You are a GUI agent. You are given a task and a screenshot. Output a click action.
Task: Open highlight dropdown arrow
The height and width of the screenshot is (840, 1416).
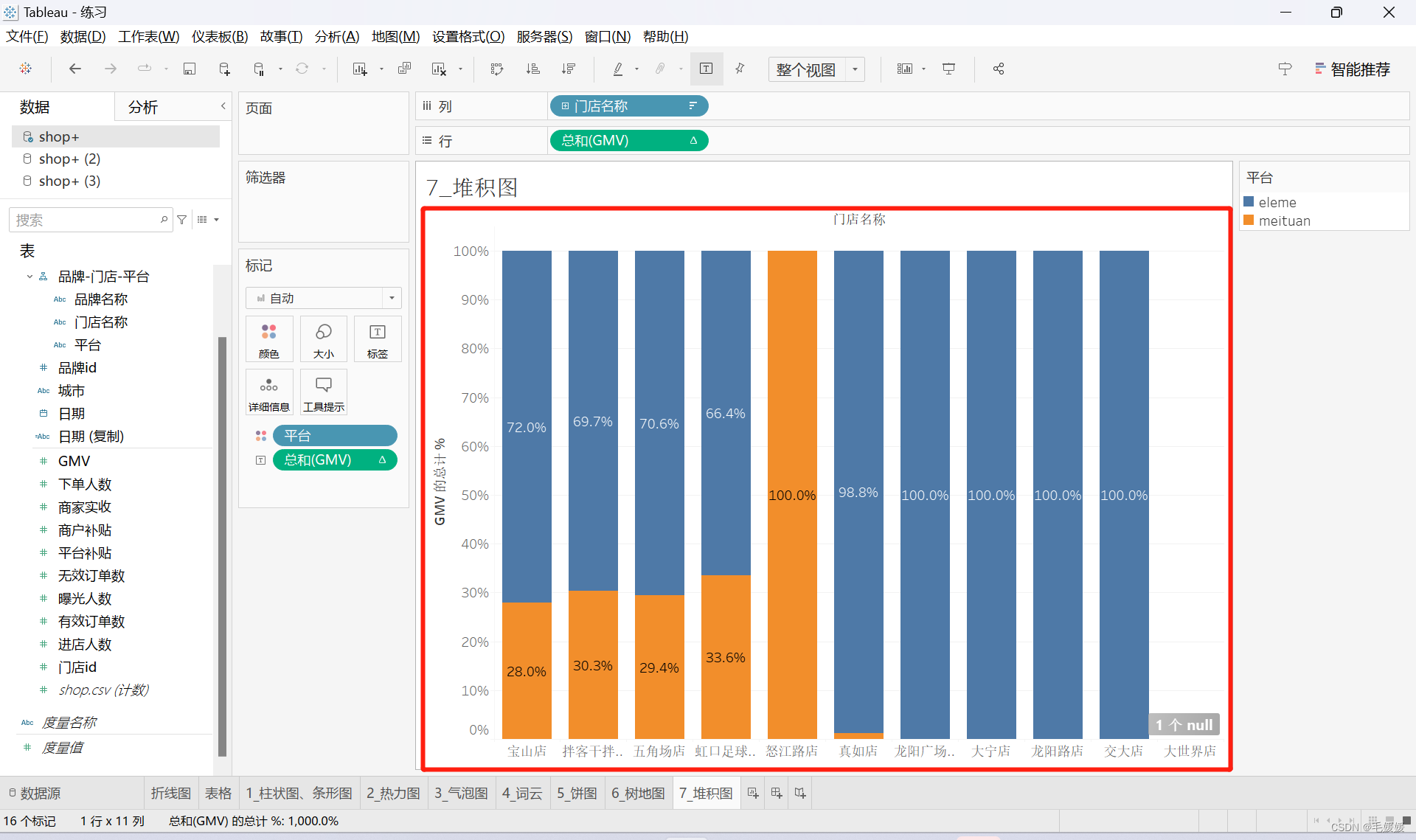click(x=636, y=69)
